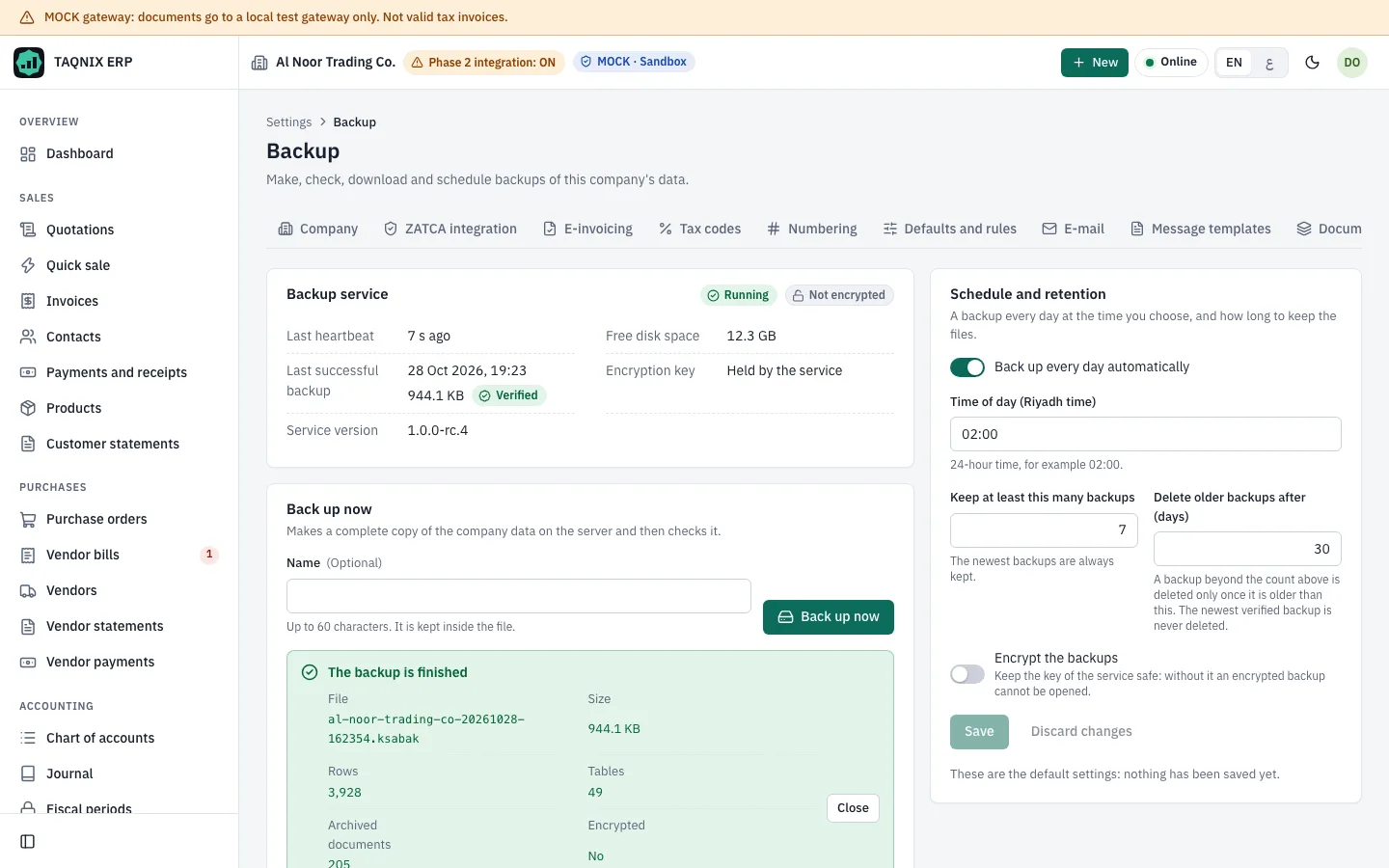The image size is (1389, 868).
Task: Click the Contacts people icon
Action: tap(28, 338)
